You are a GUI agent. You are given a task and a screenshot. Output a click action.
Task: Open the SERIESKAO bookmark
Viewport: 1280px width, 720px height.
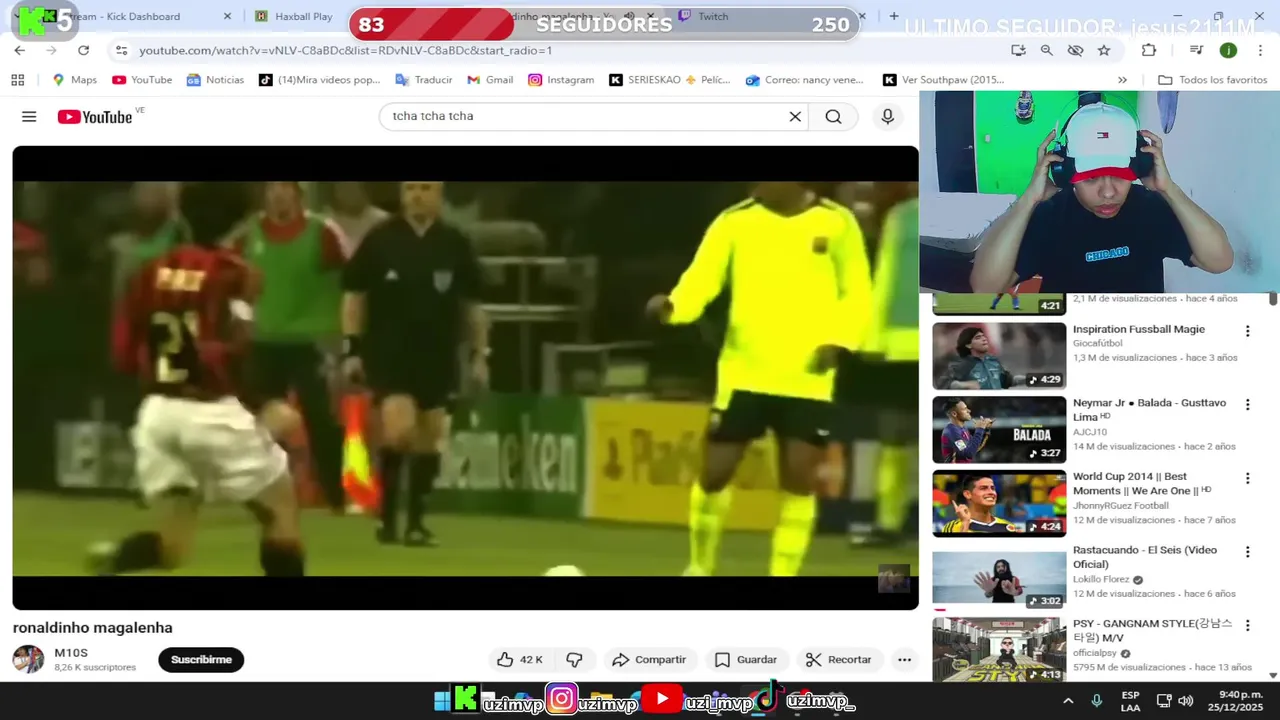pos(670,80)
